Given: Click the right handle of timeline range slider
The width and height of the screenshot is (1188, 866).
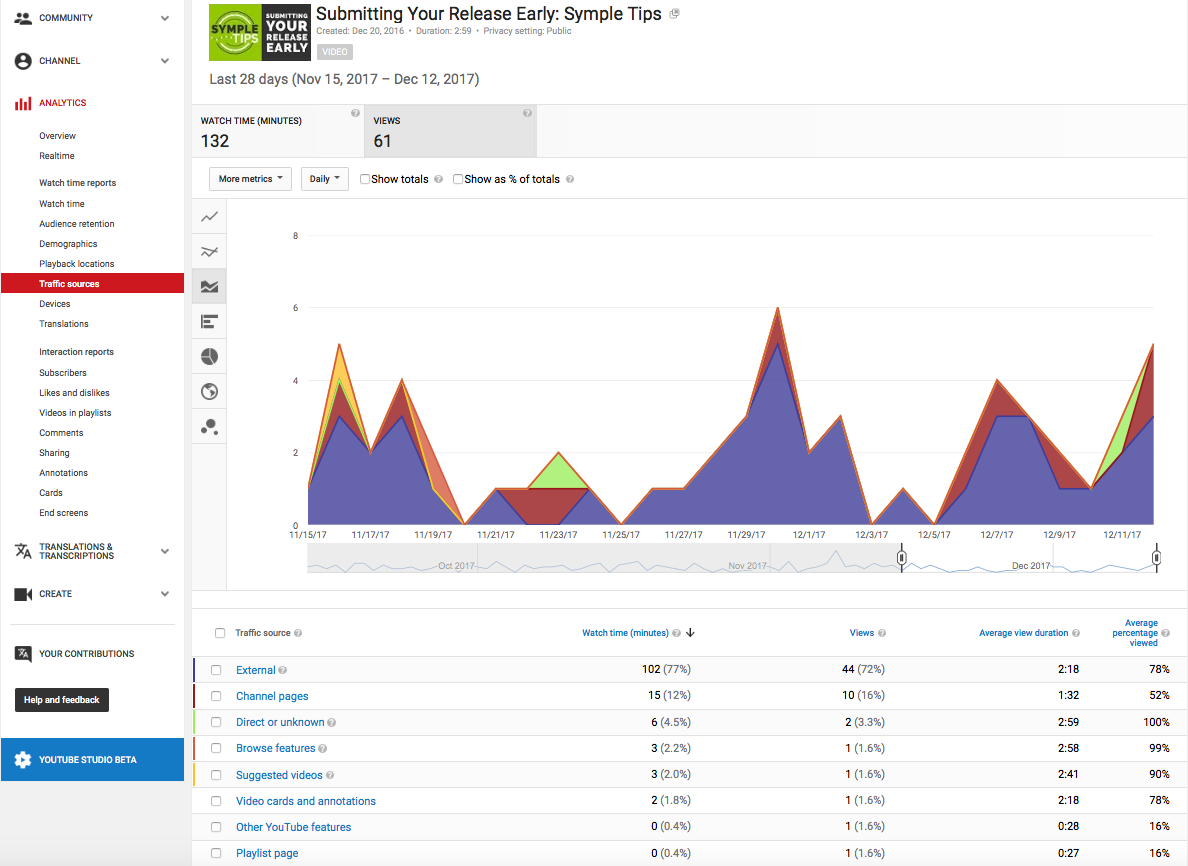Looking at the screenshot, I should point(1156,558).
